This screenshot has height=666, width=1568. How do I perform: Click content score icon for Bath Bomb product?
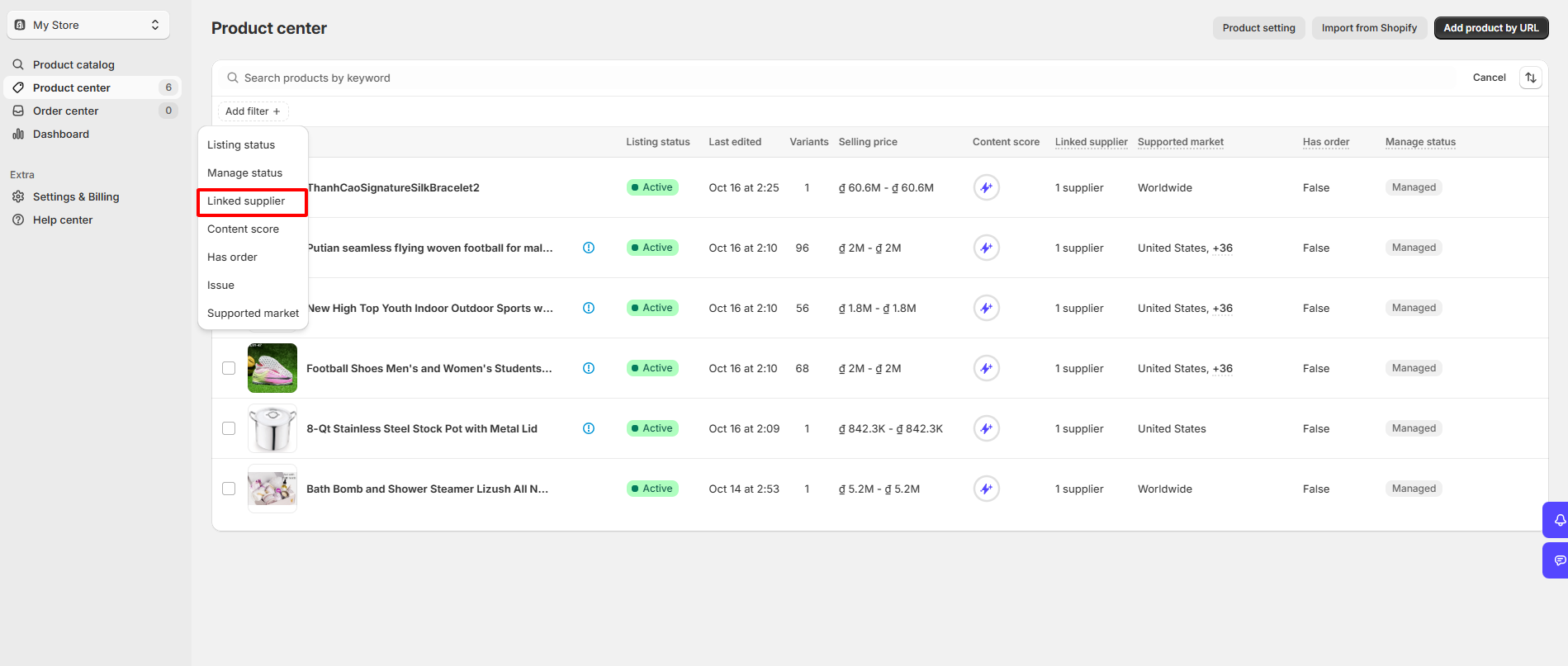[x=986, y=489]
